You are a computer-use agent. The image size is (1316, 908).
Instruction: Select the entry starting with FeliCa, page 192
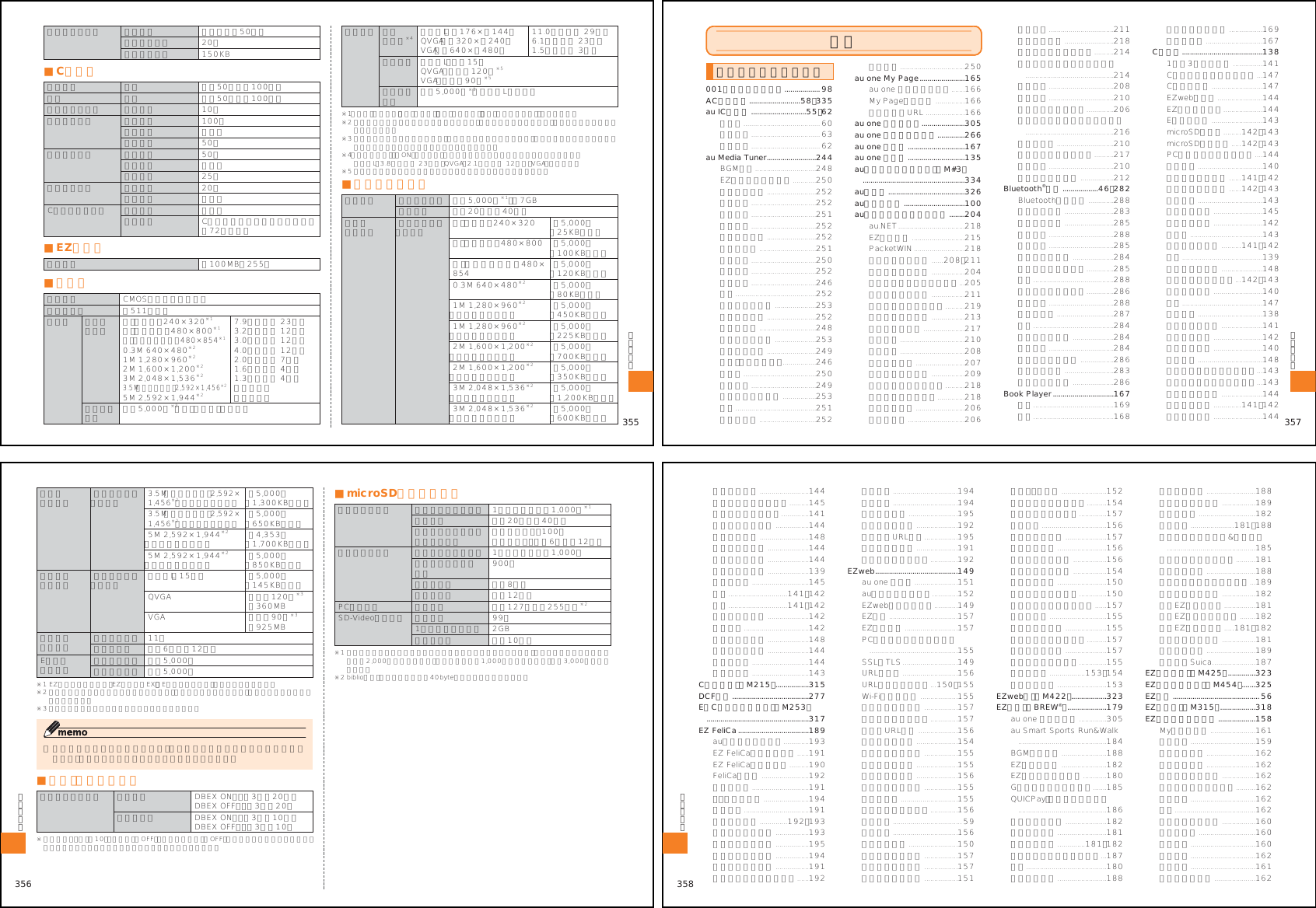tap(768, 776)
